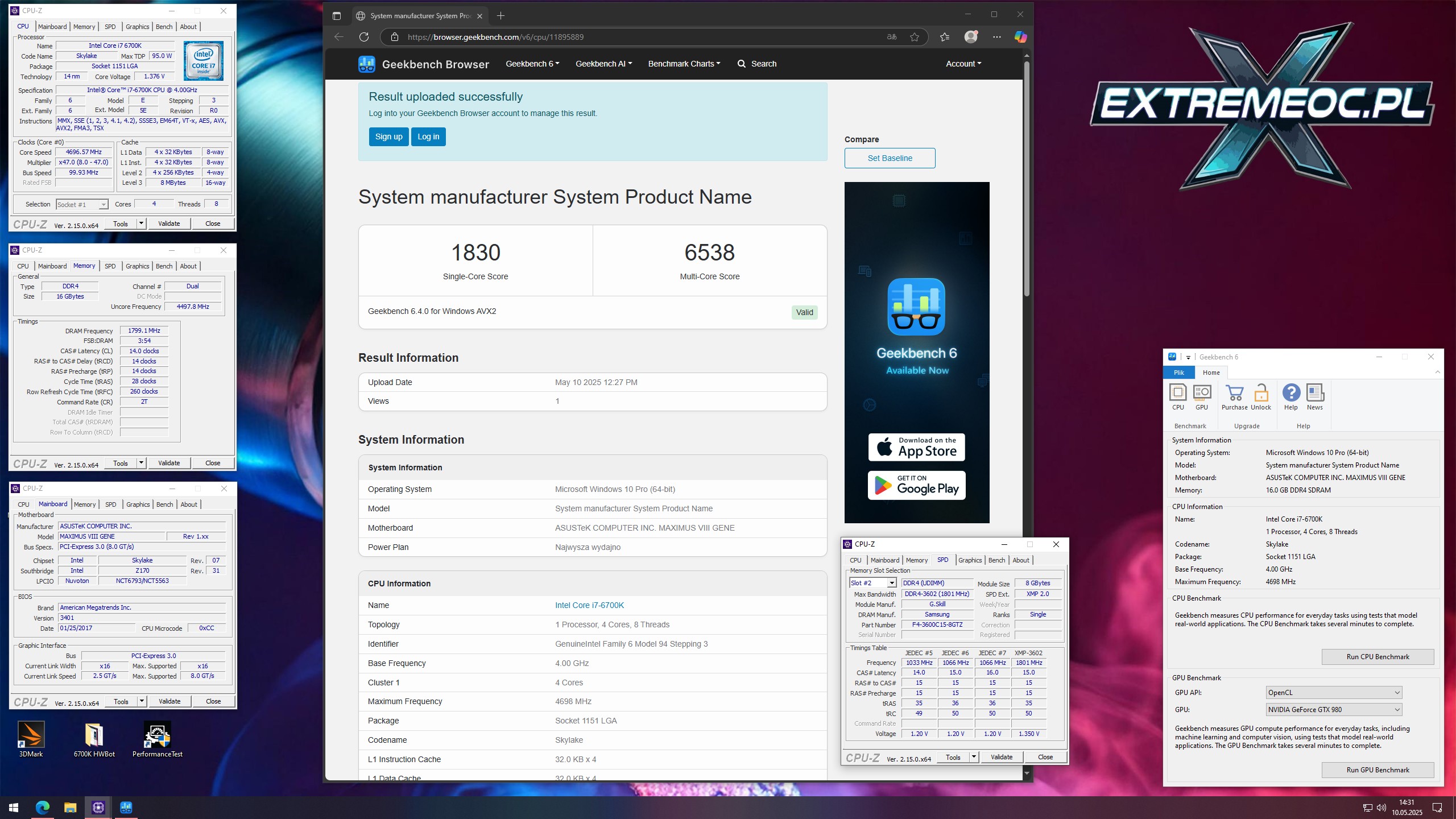The height and width of the screenshot is (819, 1456).
Task: Click the Geekbench 6 CPU benchmark icon
Action: [x=1178, y=397]
